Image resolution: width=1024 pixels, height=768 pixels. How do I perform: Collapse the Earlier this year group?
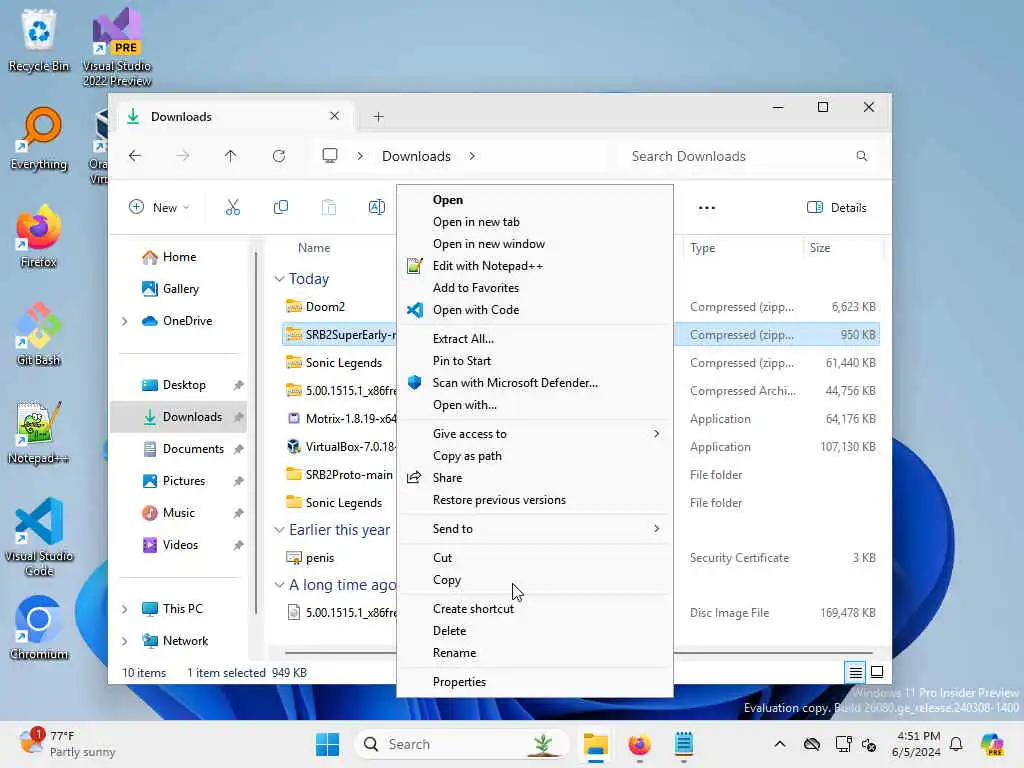tap(279, 530)
